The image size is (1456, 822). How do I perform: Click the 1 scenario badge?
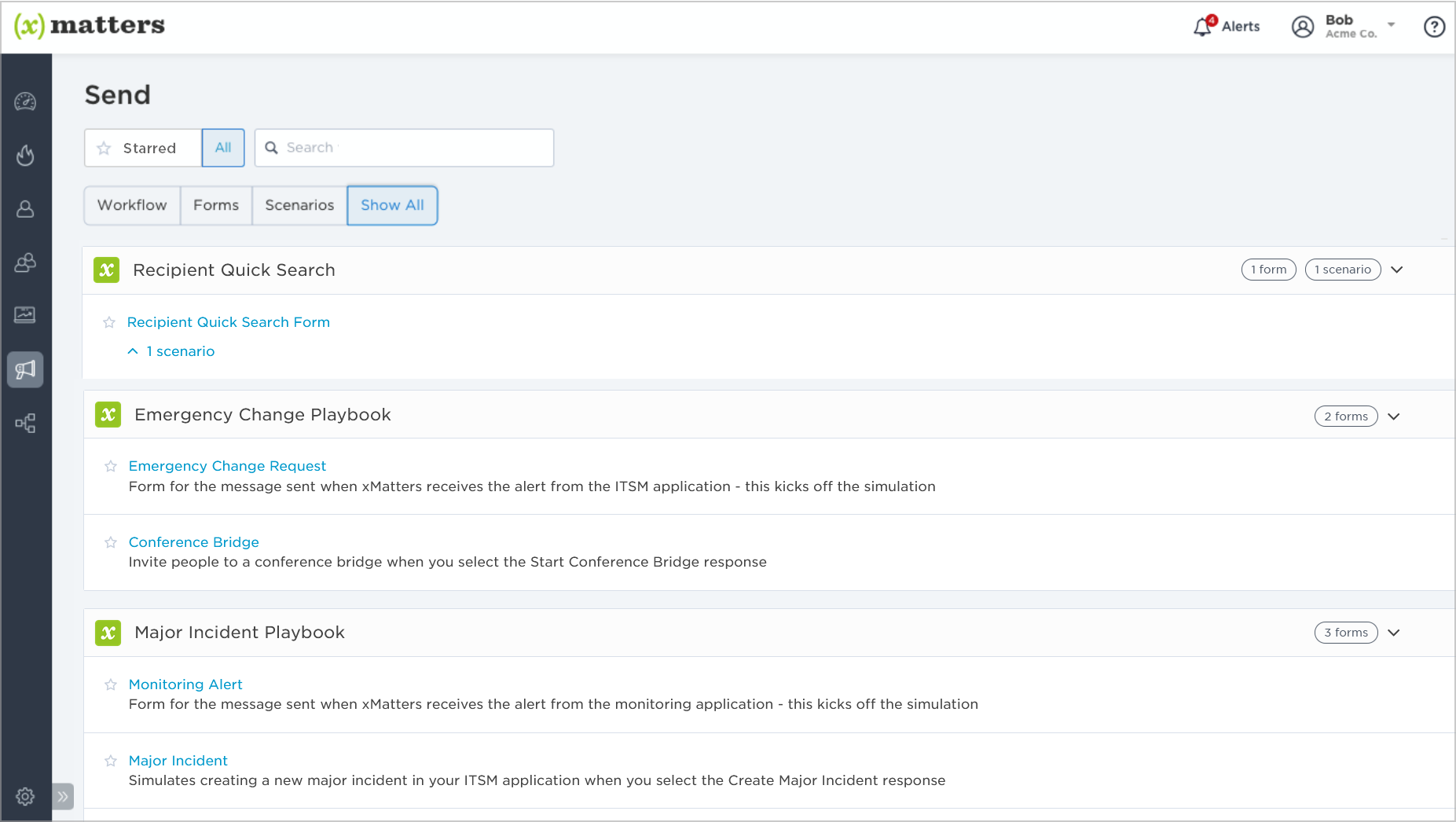(x=1343, y=270)
